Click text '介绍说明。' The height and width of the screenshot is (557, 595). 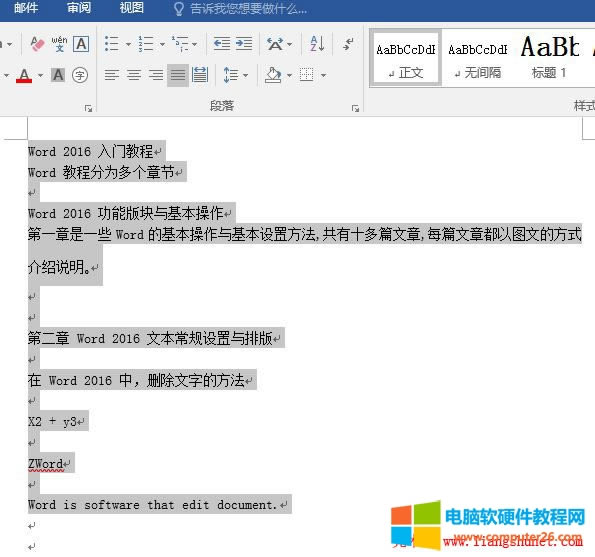point(59,267)
